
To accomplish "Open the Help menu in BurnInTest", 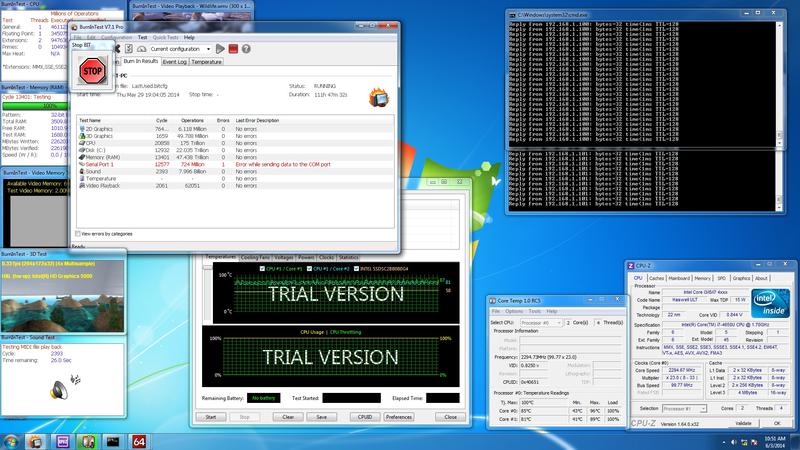I will [189, 38].
